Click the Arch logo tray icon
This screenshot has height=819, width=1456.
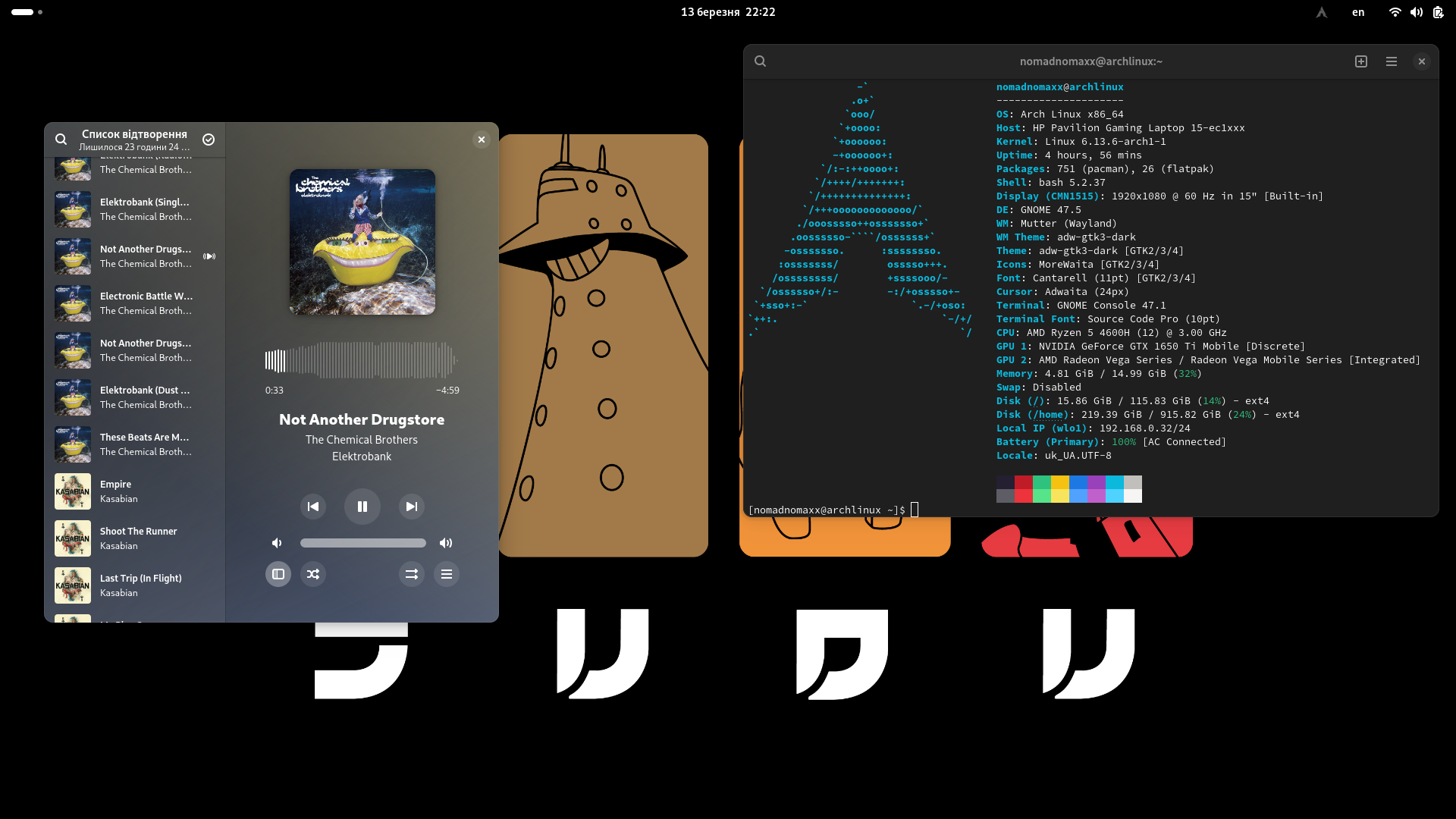(1322, 12)
